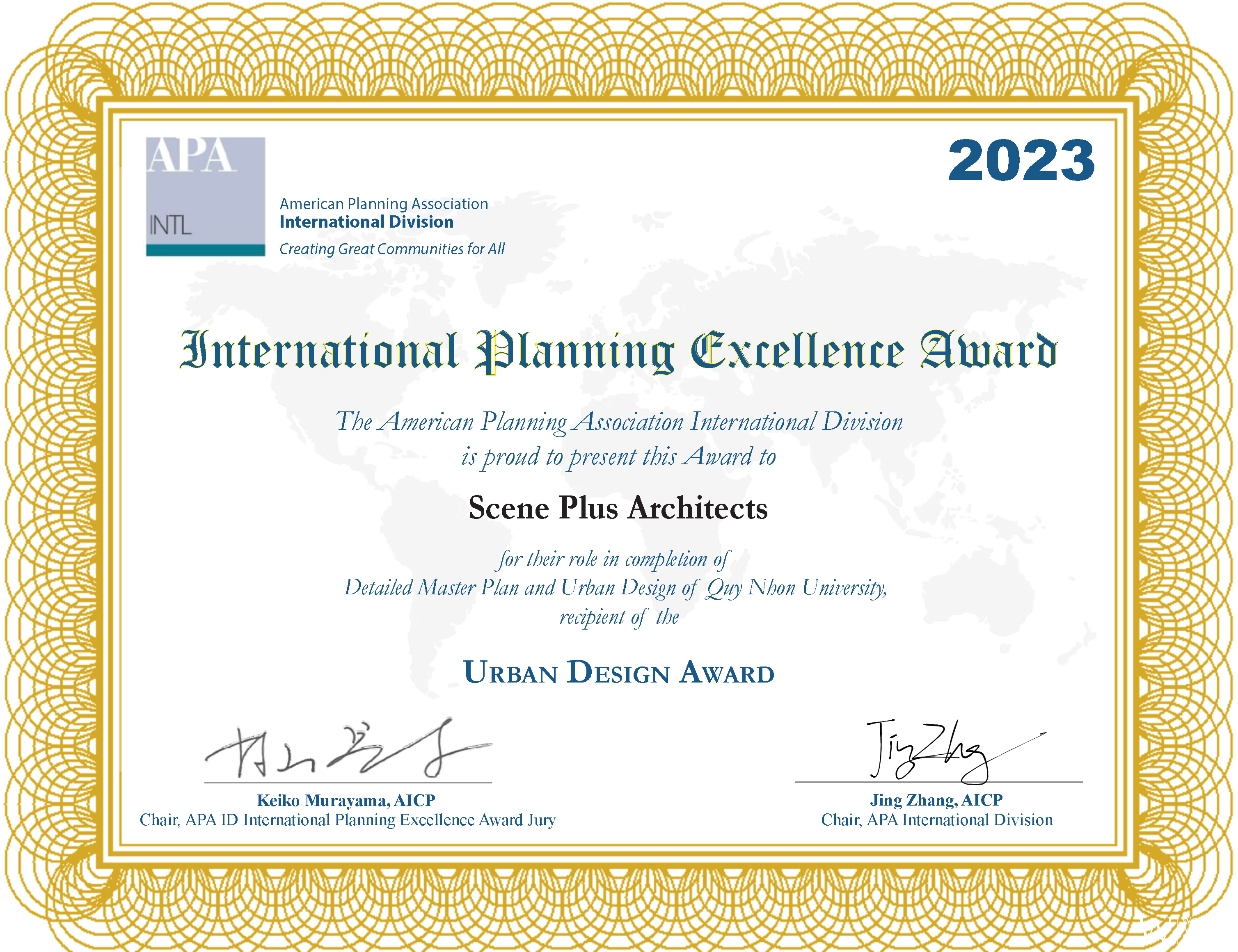
Task: Click 'for their role in completion of'
Action: tap(614, 560)
